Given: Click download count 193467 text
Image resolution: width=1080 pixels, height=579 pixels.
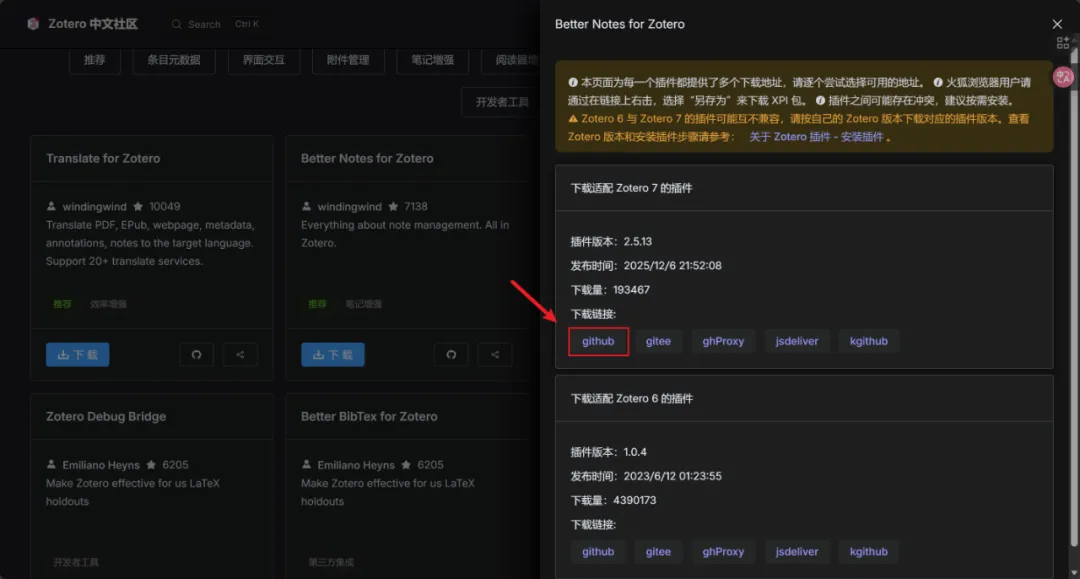Looking at the screenshot, I should click(610, 290).
